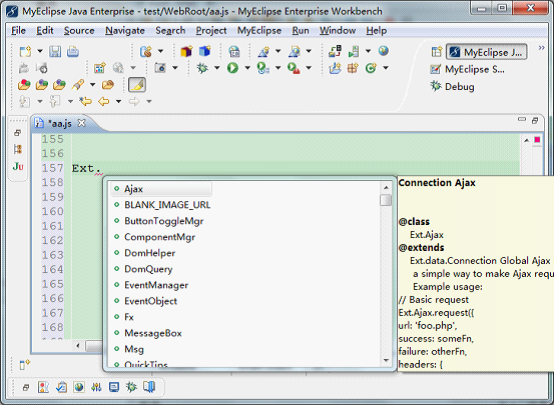Click the hierarchy icon in left sidebar

pos(18,149)
